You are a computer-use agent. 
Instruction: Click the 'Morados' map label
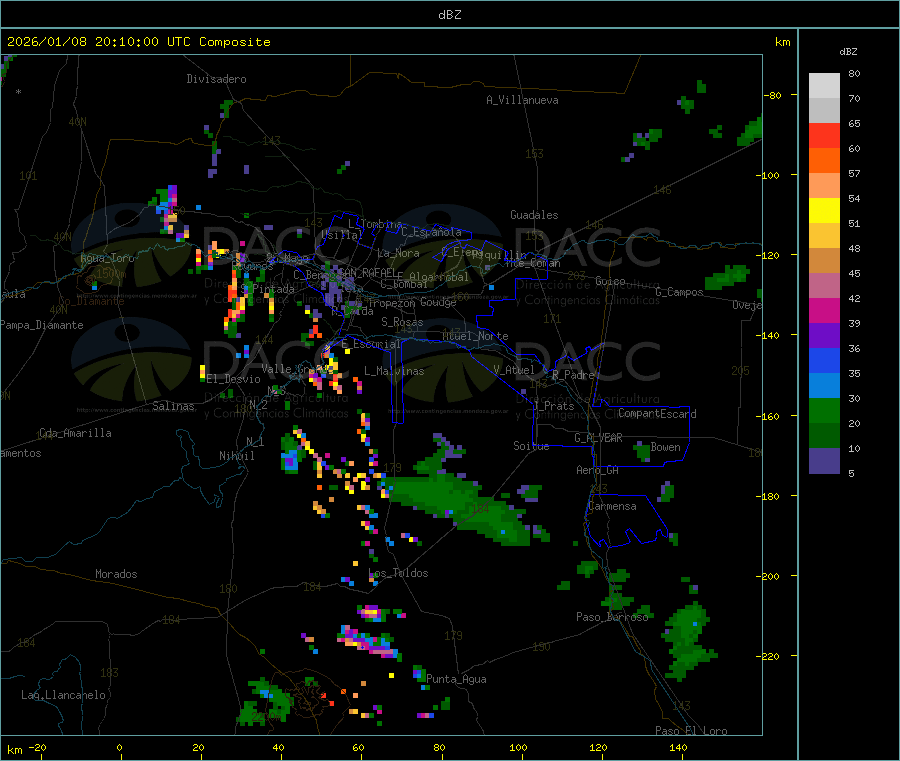(116, 574)
